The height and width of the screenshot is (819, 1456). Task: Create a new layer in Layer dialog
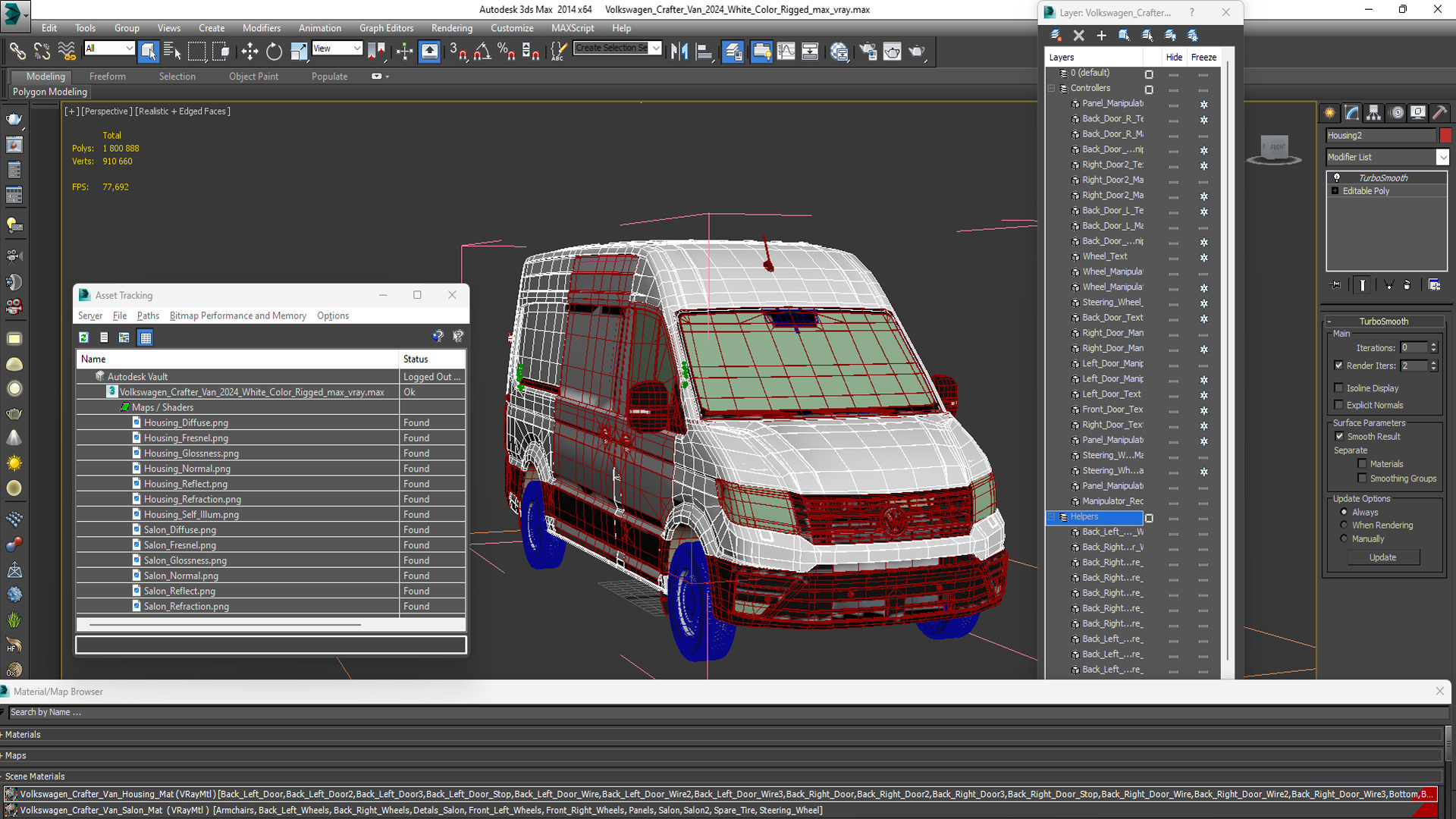point(1056,36)
